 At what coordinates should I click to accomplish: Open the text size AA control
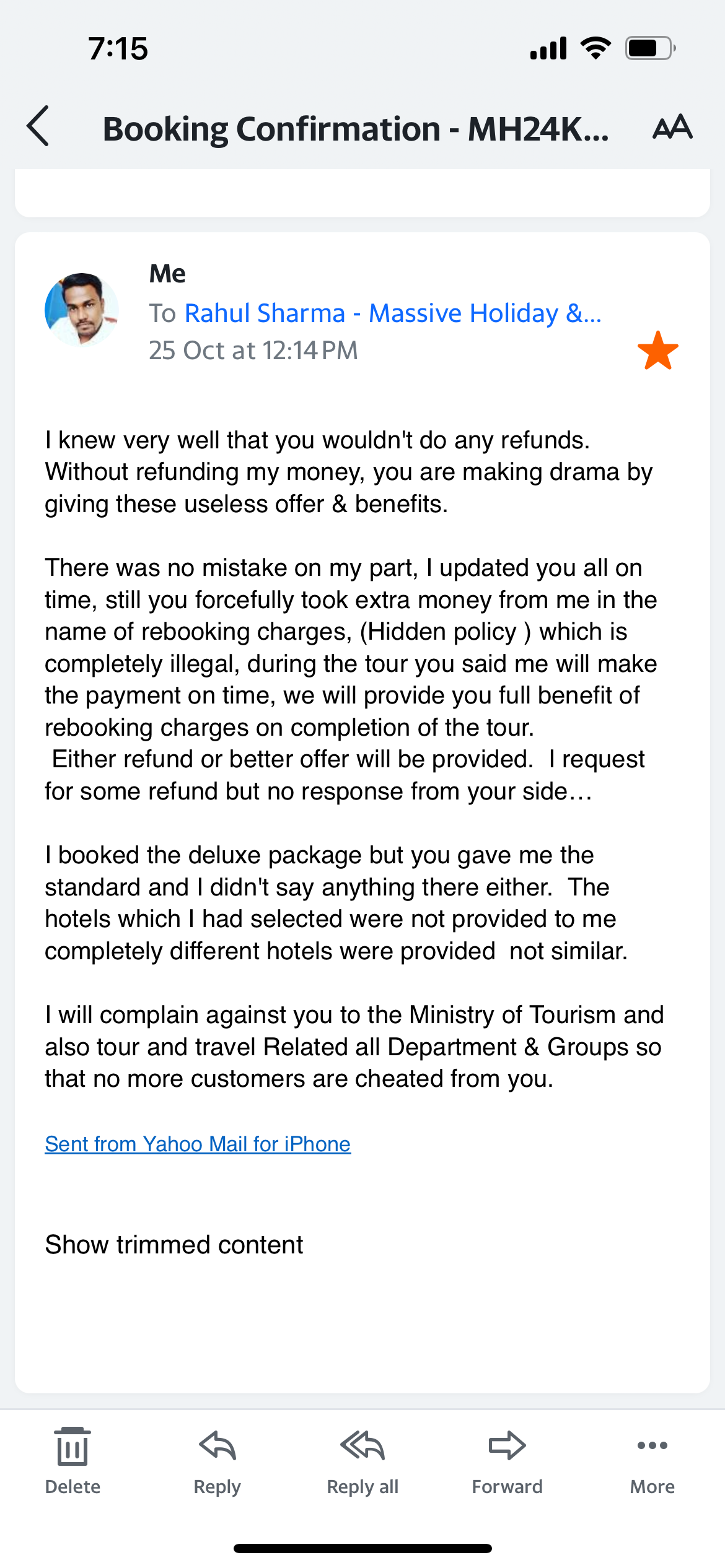click(672, 127)
